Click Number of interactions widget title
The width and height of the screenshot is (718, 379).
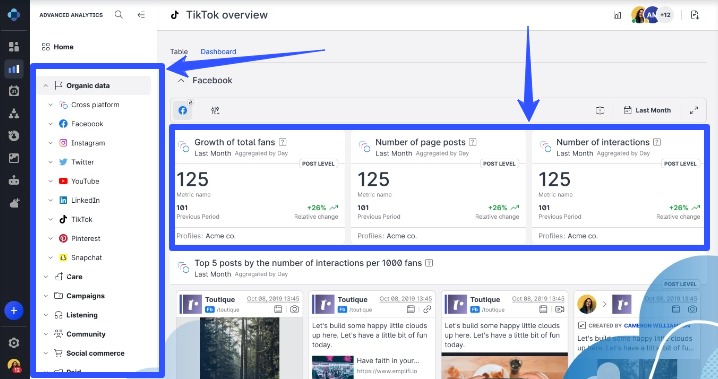pos(603,142)
